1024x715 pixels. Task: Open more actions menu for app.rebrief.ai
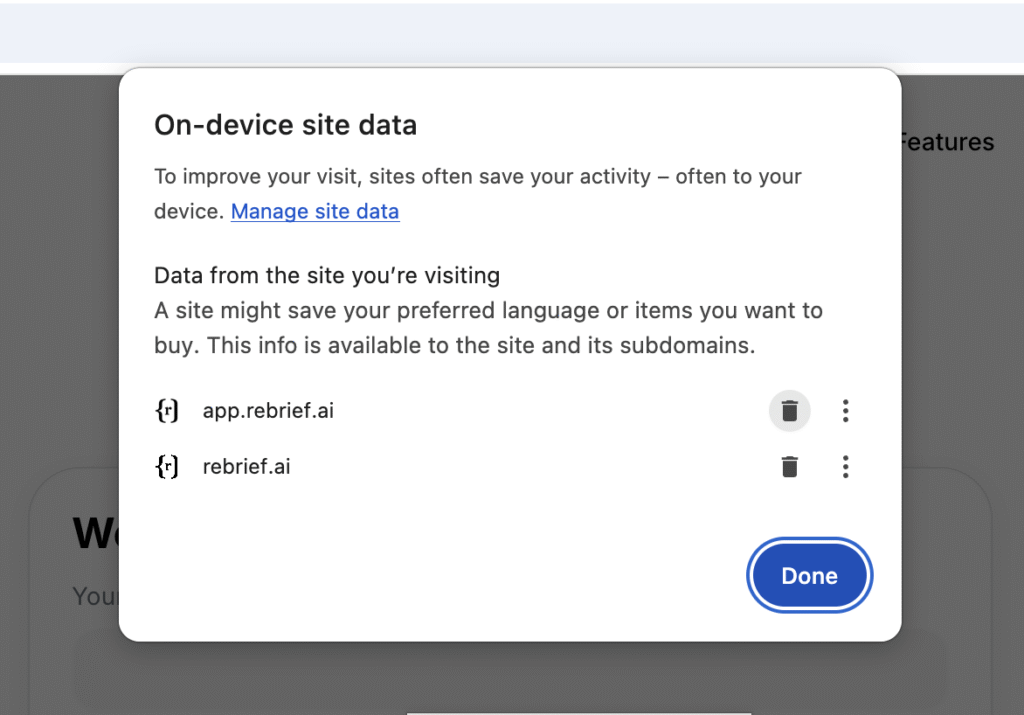pos(846,411)
